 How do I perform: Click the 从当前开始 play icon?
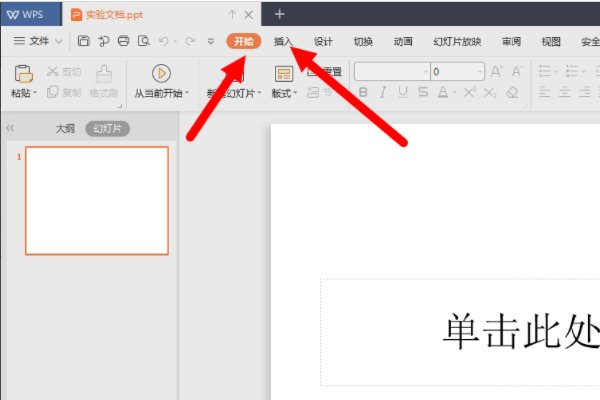pyautogui.click(x=161, y=73)
